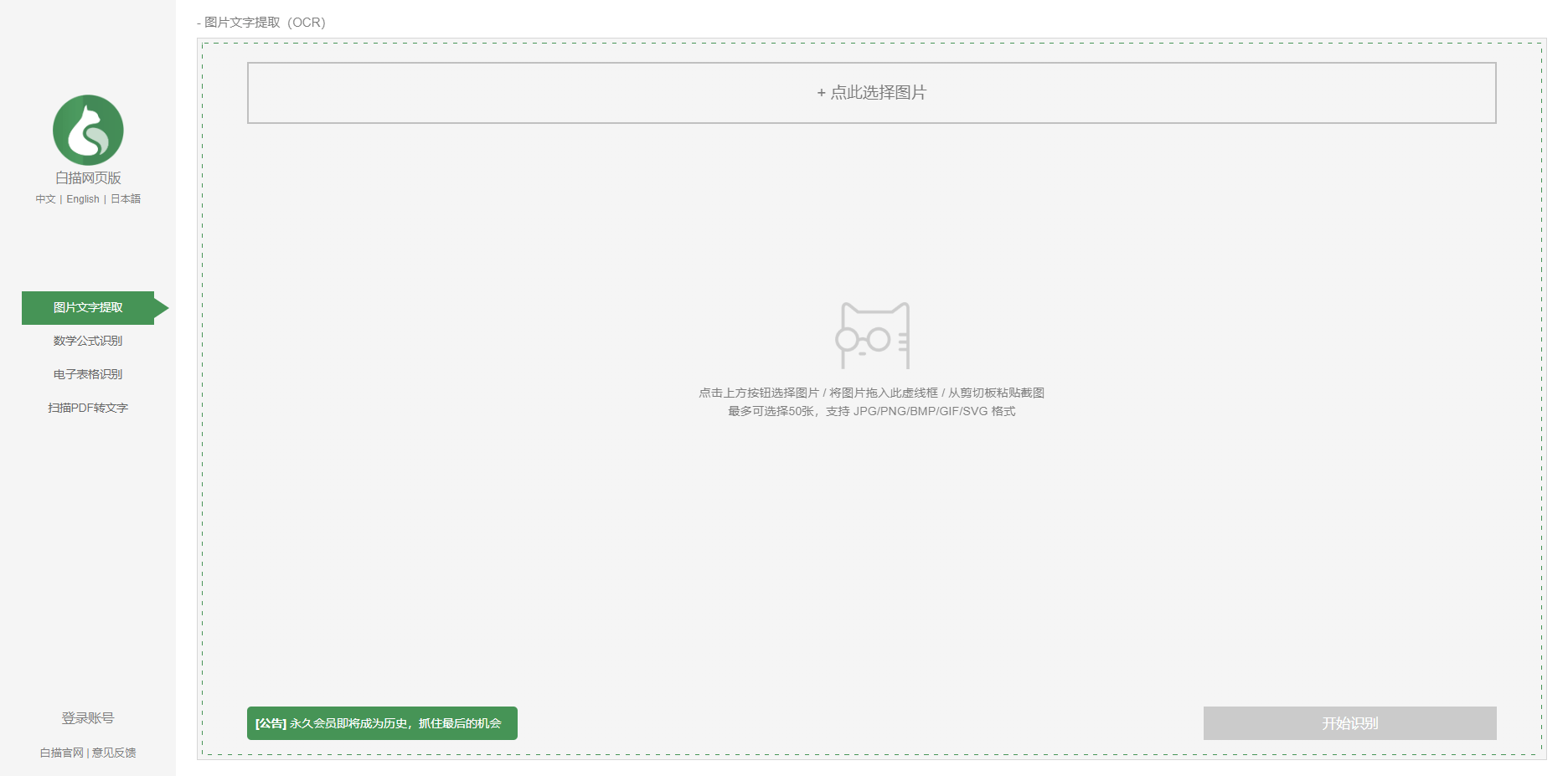Open the 公告 permanent membership announcement
The width and height of the screenshot is (1568, 776).
(x=382, y=723)
